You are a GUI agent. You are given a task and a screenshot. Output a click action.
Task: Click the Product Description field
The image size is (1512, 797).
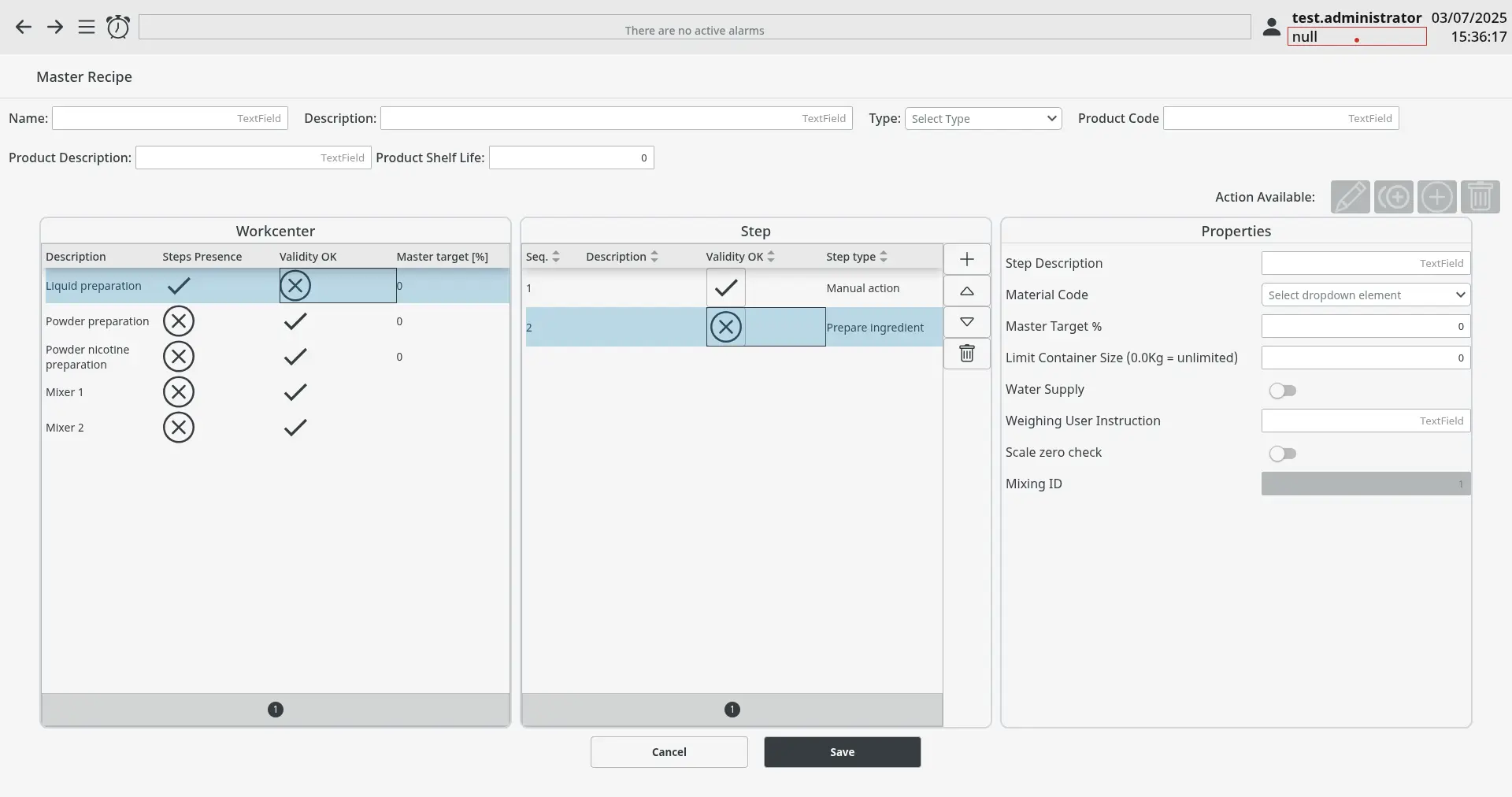click(x=254, y=158)
